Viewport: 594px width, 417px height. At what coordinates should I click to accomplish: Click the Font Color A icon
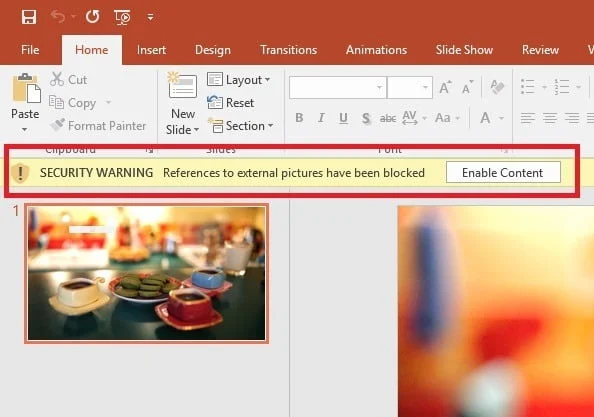tap(485, 118)
